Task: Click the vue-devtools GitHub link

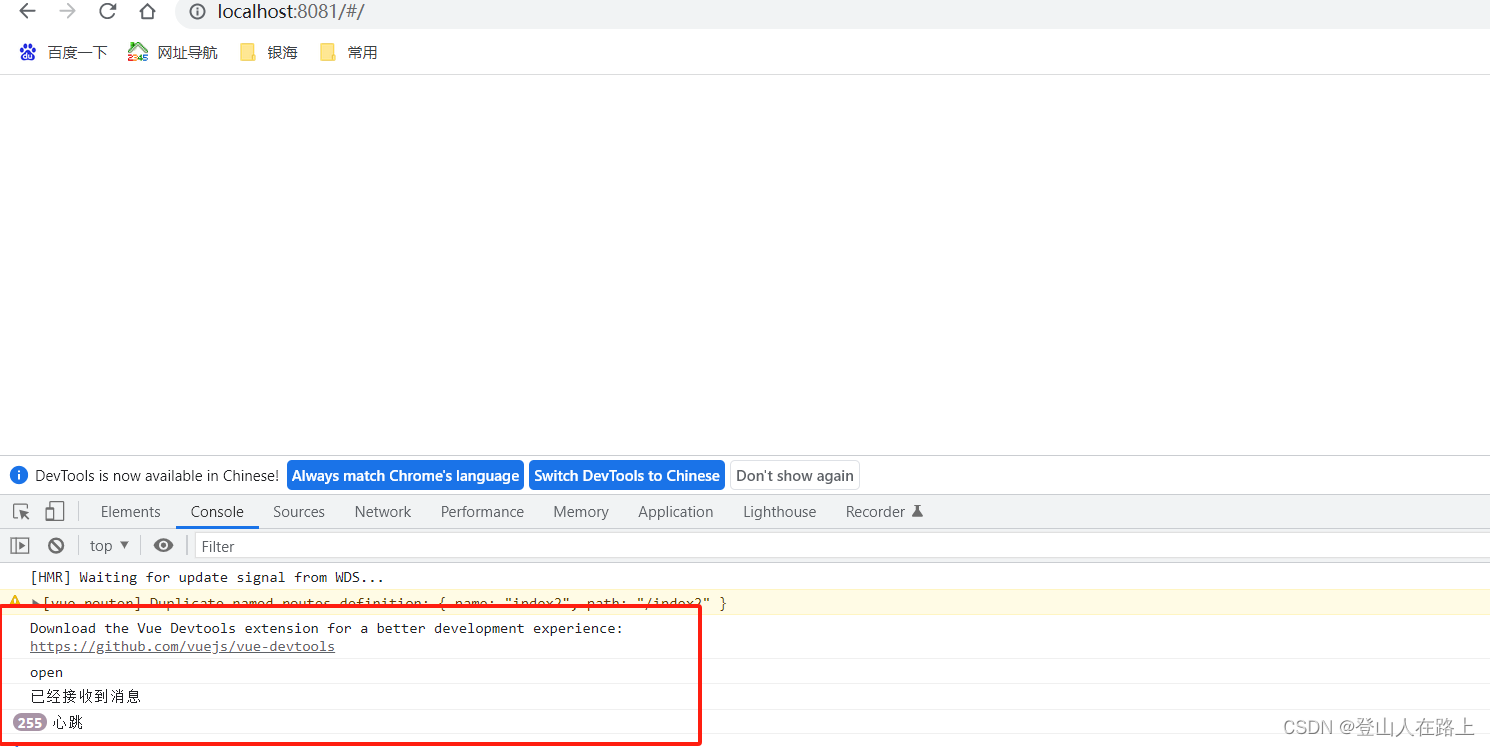Action: point(182,646)
